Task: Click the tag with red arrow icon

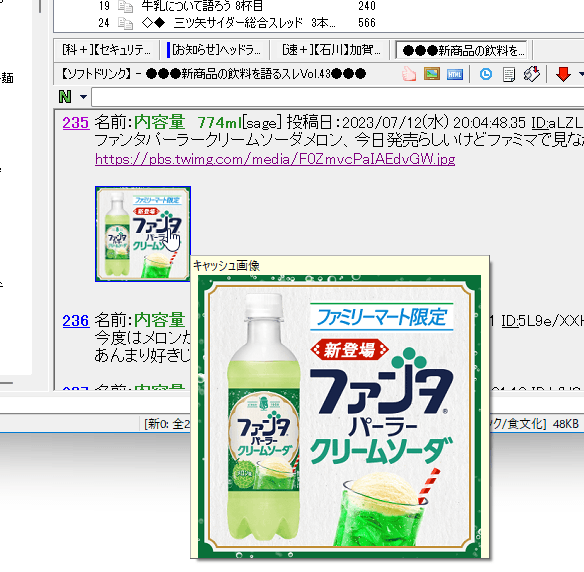Action: click(531, 74)
